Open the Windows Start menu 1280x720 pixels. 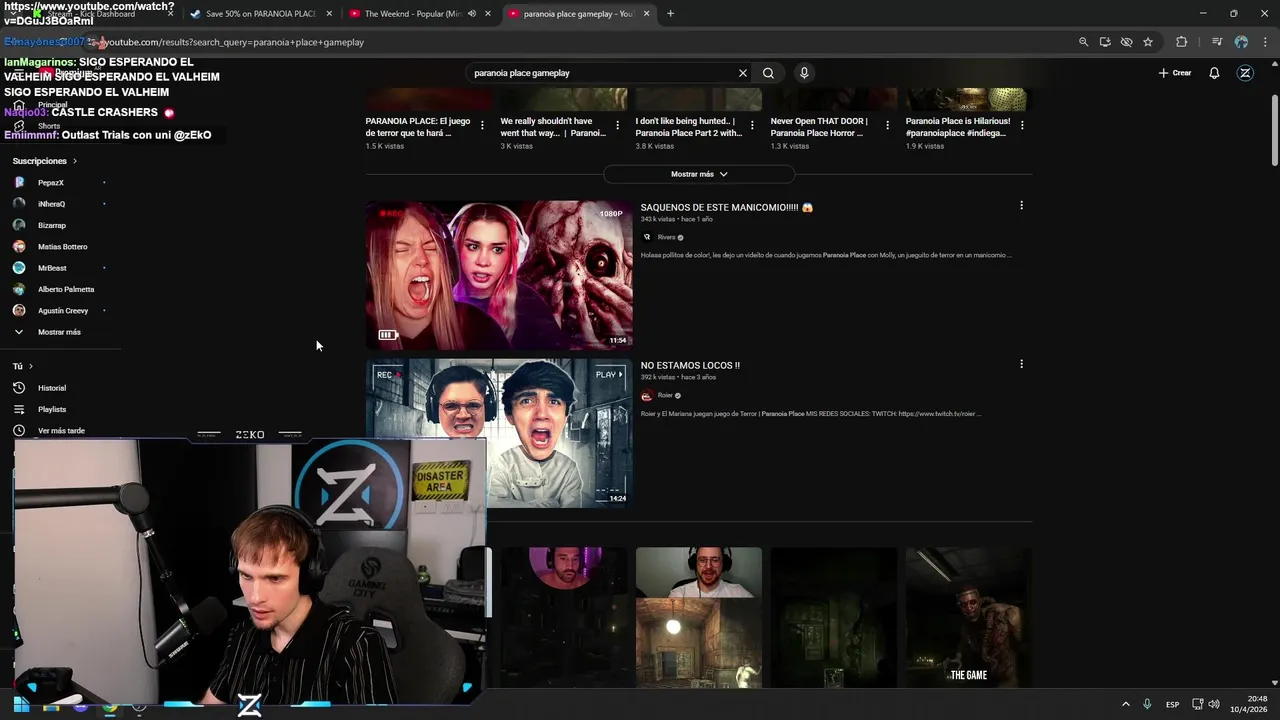coord(21,705)
